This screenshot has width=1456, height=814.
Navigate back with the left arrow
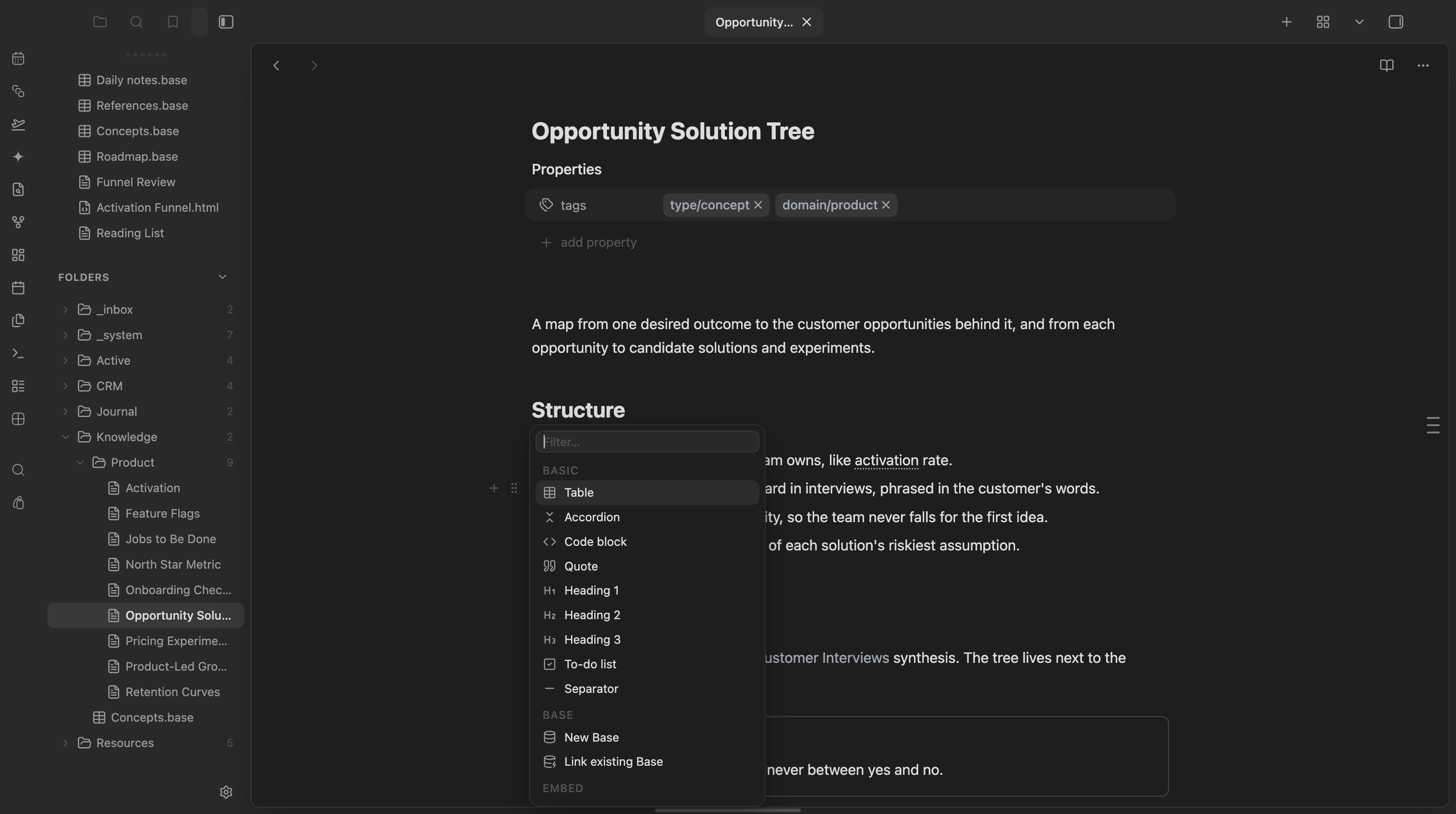(276, 66)
